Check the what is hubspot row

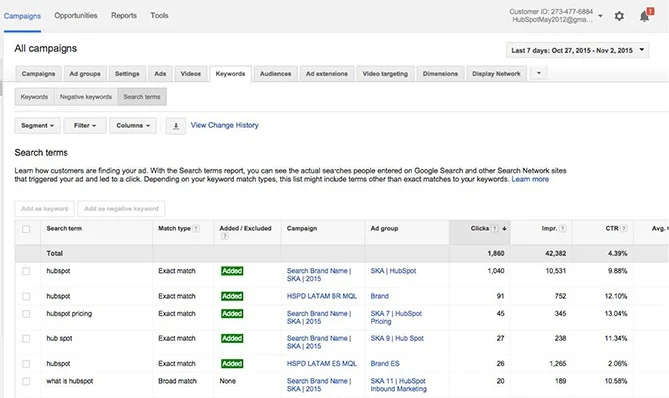[26, 381]
